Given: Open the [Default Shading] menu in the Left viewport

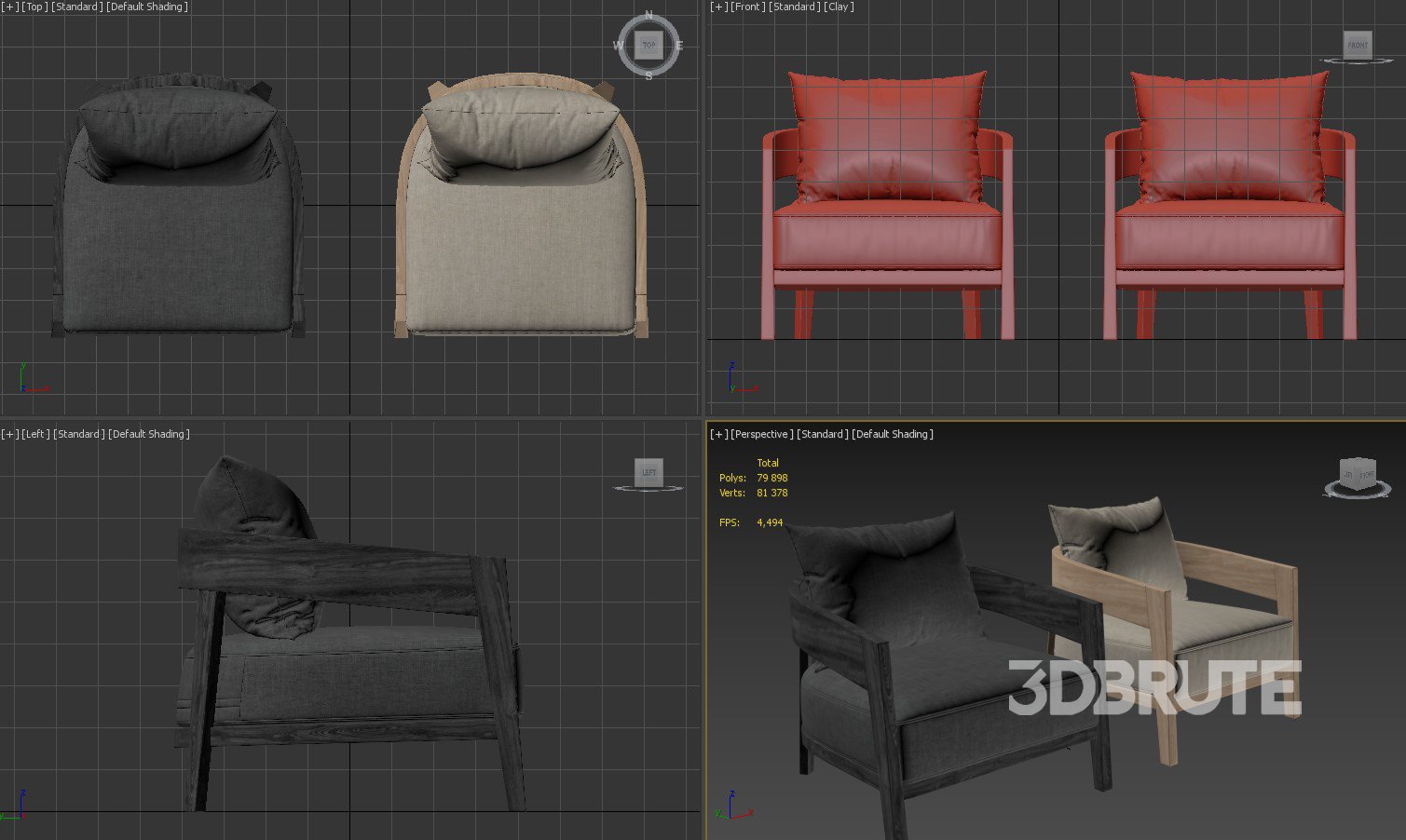Looking at the screenshot, I should pyautogui.click(x=149, y=434).
